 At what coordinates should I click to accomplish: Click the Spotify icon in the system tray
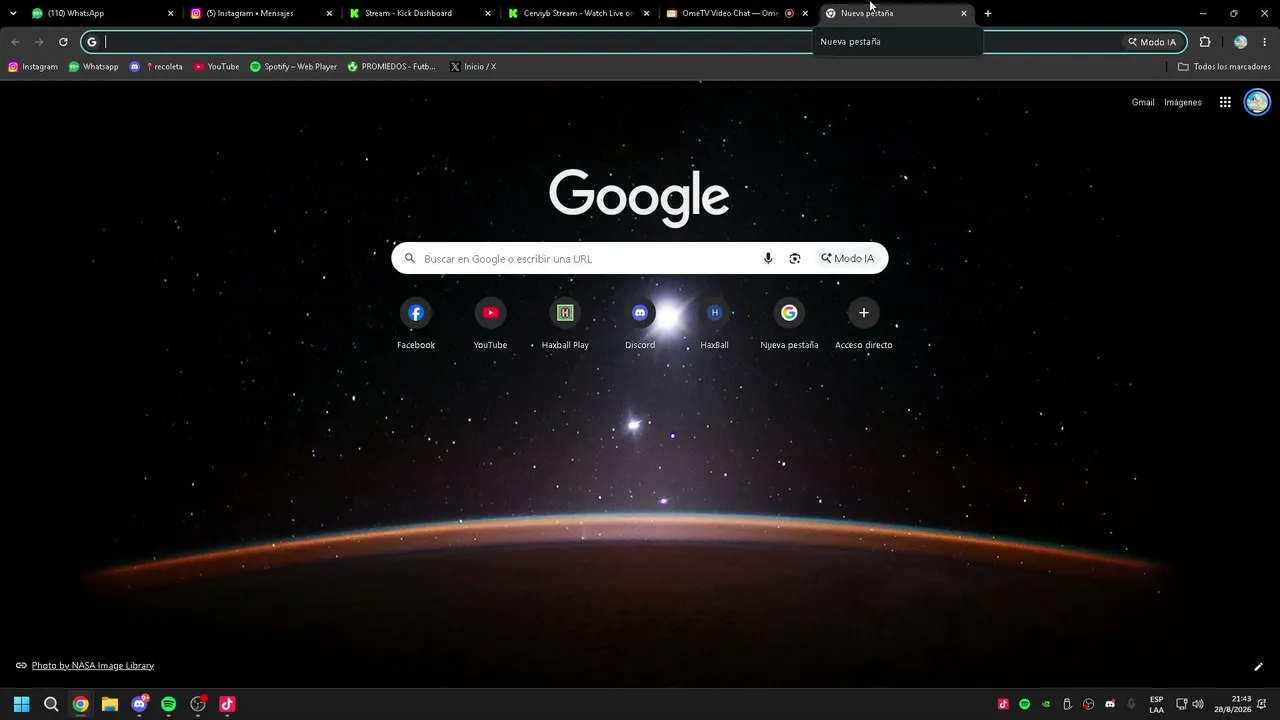pos(1025,704)
